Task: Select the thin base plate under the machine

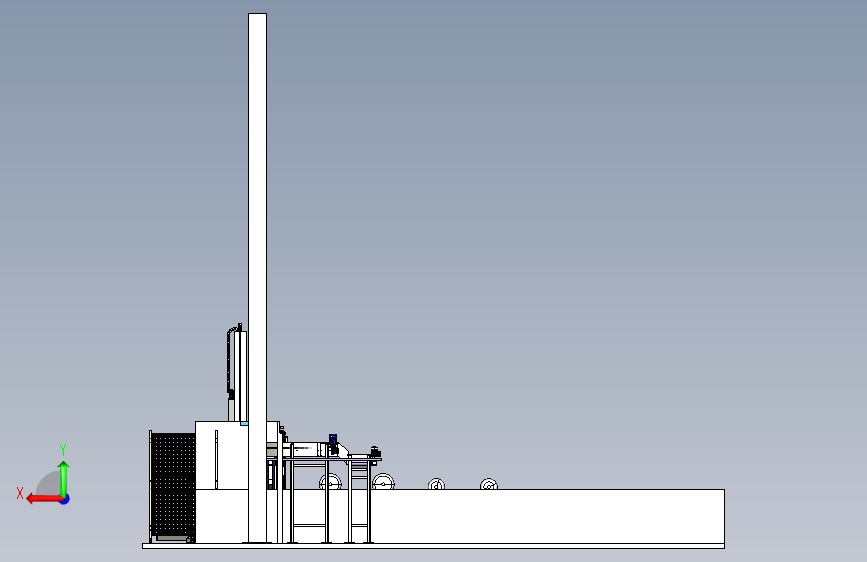Action: pos(433,547)
